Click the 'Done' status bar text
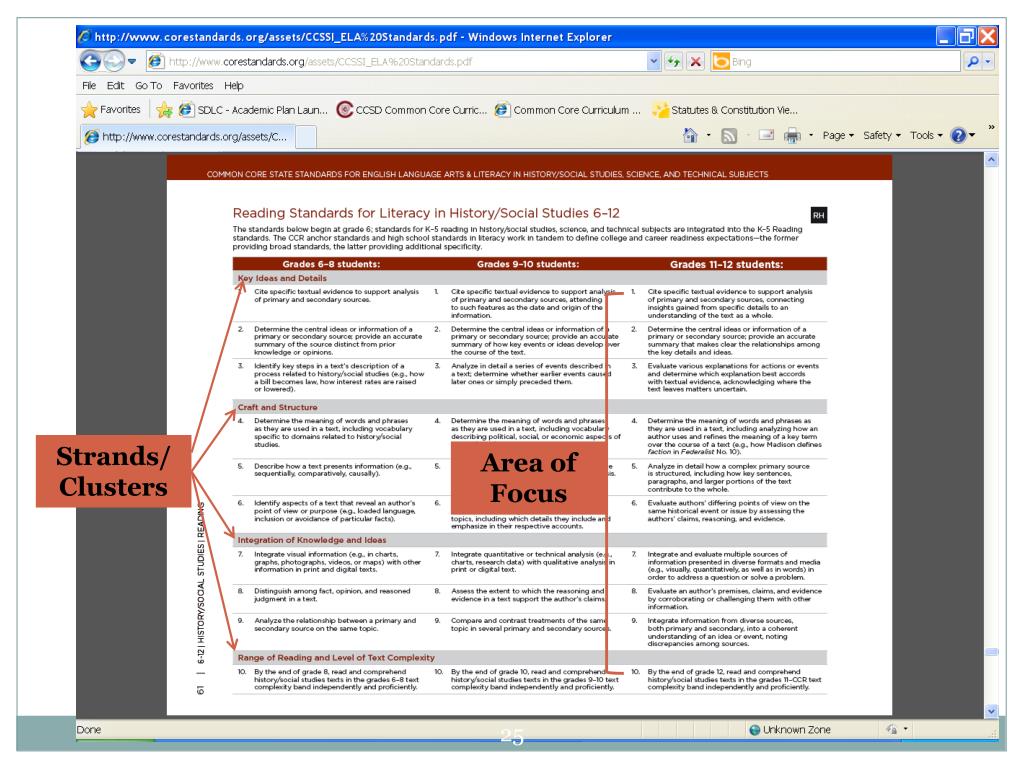Viewport: 1024px width, 768px height. point(89,729)
